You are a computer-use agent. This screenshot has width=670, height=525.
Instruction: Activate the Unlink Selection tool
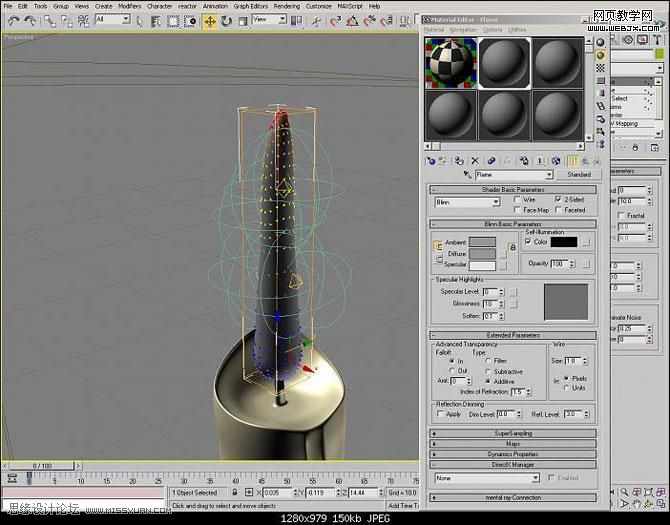click(x=67, y=21)
